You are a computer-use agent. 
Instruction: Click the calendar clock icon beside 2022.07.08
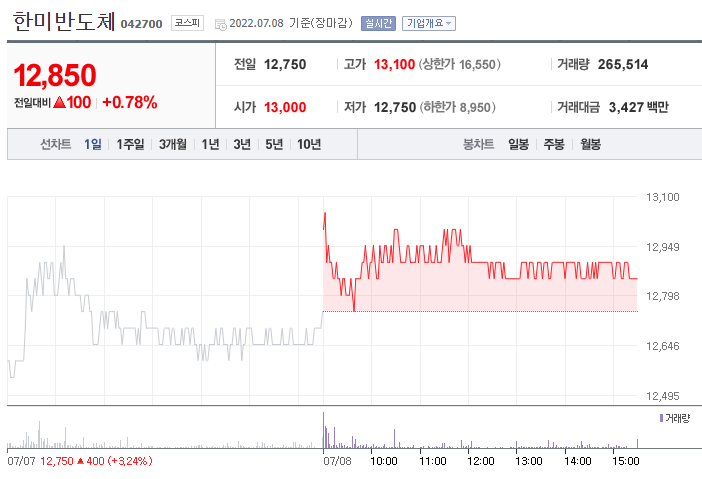pos(221,24)
